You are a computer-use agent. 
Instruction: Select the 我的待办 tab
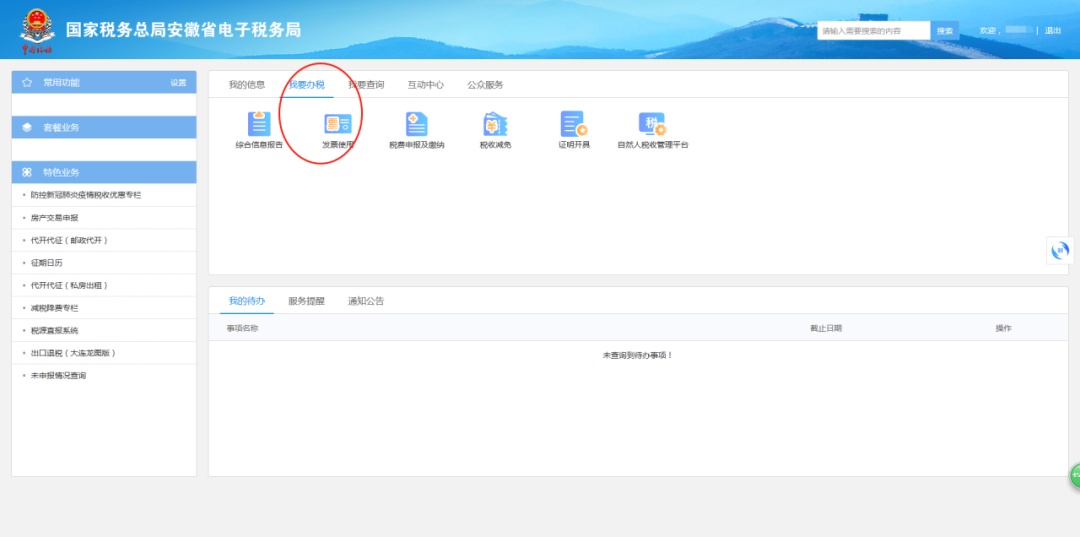click(x=247, y=301)
